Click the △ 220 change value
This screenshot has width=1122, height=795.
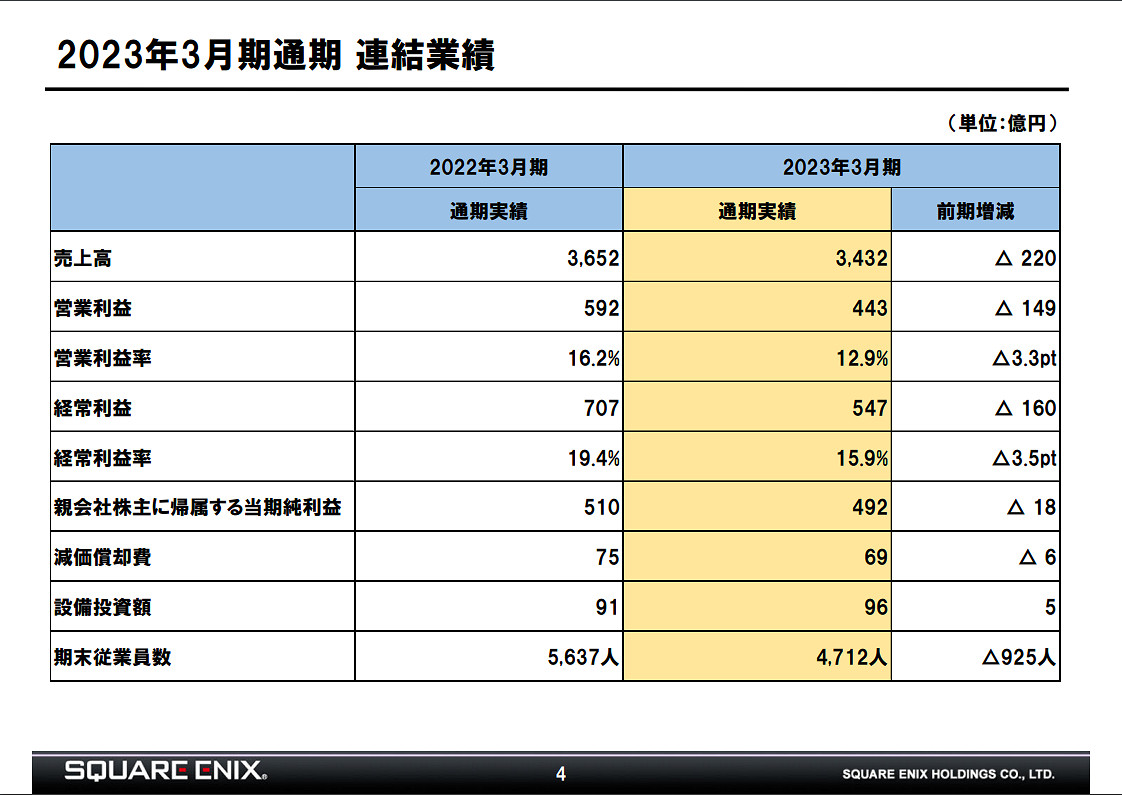(x=1025, y=258)
